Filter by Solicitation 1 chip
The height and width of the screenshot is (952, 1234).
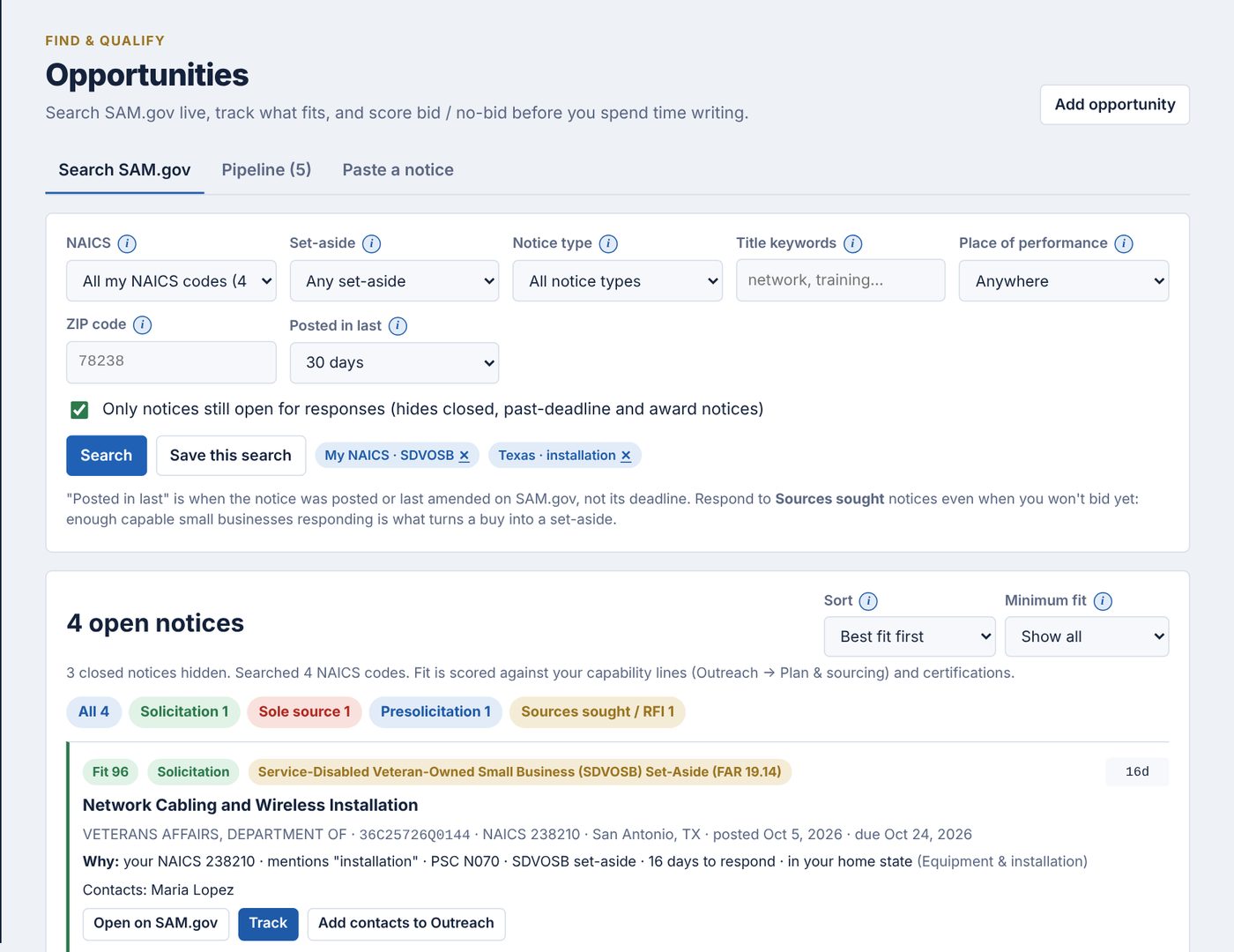184,711
